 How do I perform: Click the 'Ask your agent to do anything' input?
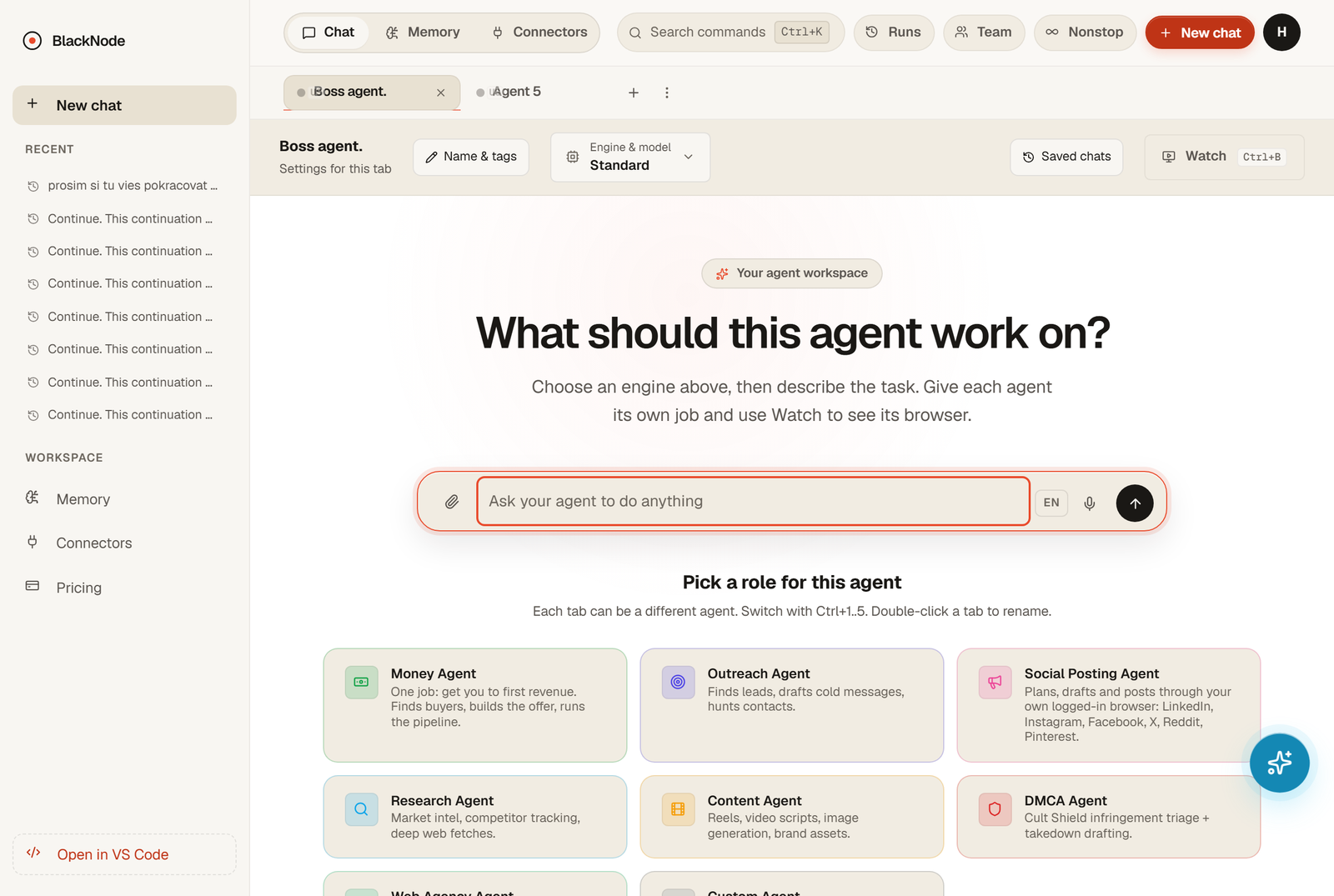pyautogui.click(x=754, y=502)
